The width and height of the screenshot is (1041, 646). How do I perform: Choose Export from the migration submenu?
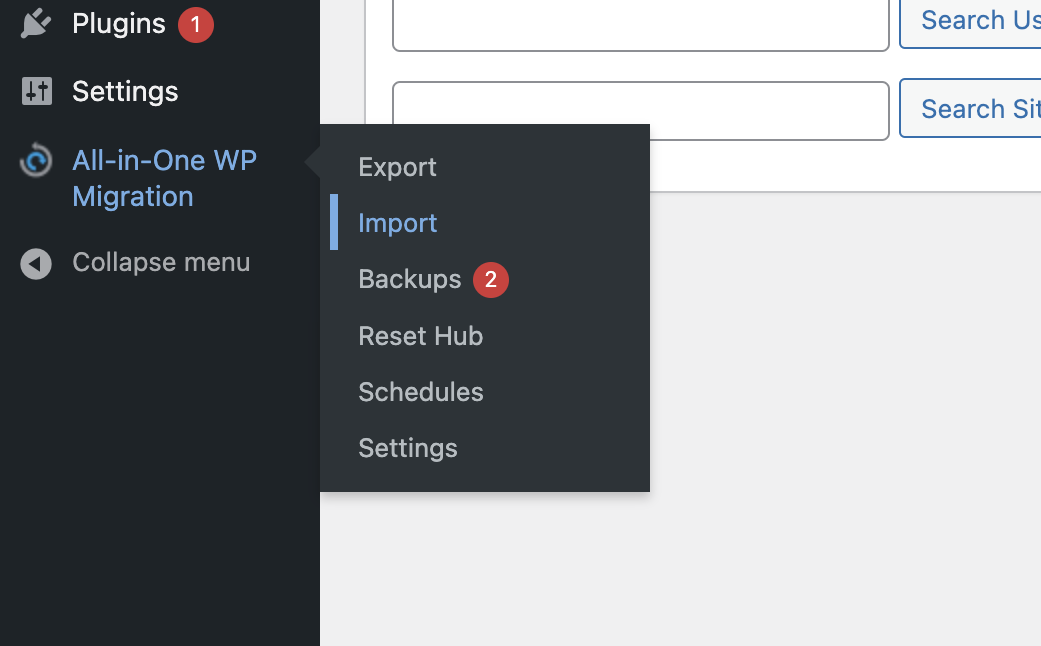pos(397,167)
